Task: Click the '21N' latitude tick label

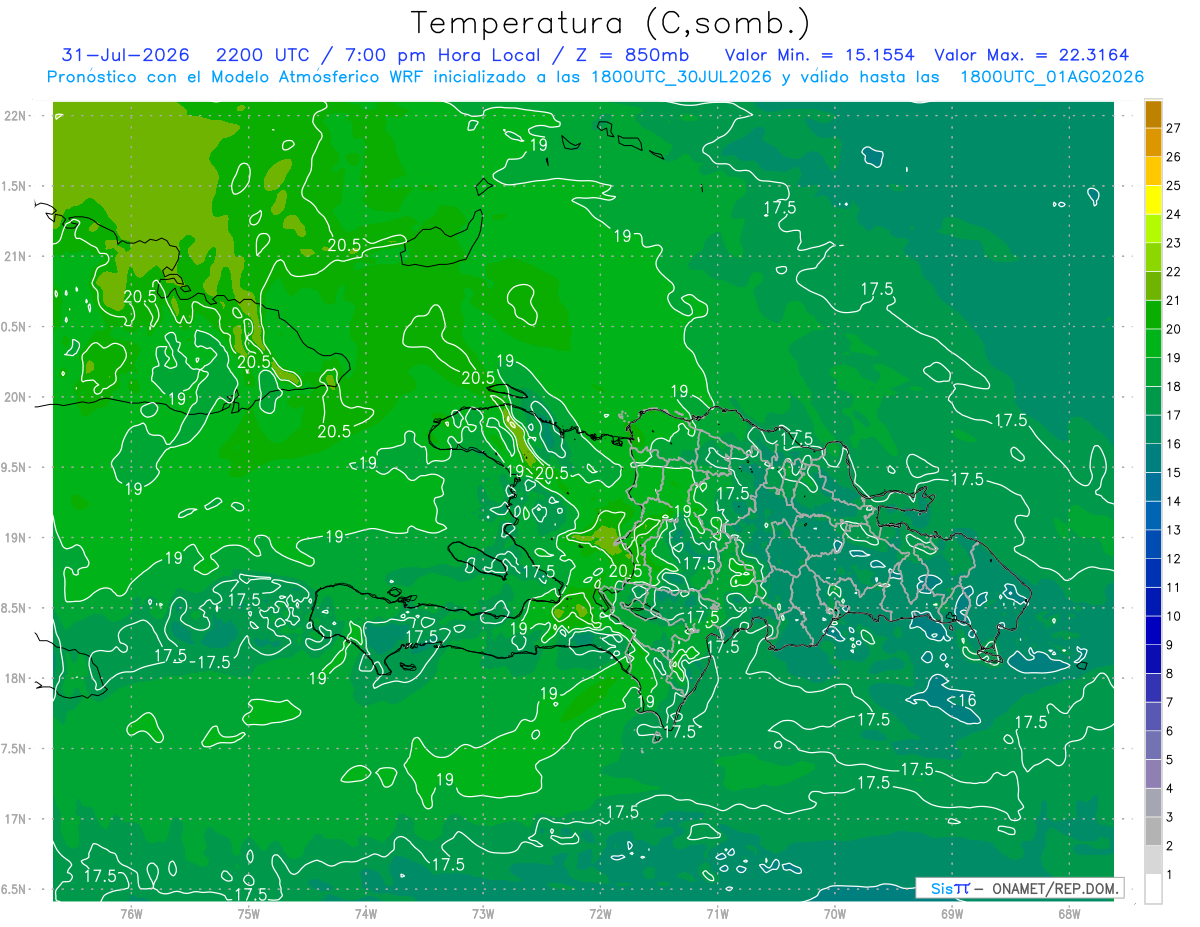Action: (15, 256)
